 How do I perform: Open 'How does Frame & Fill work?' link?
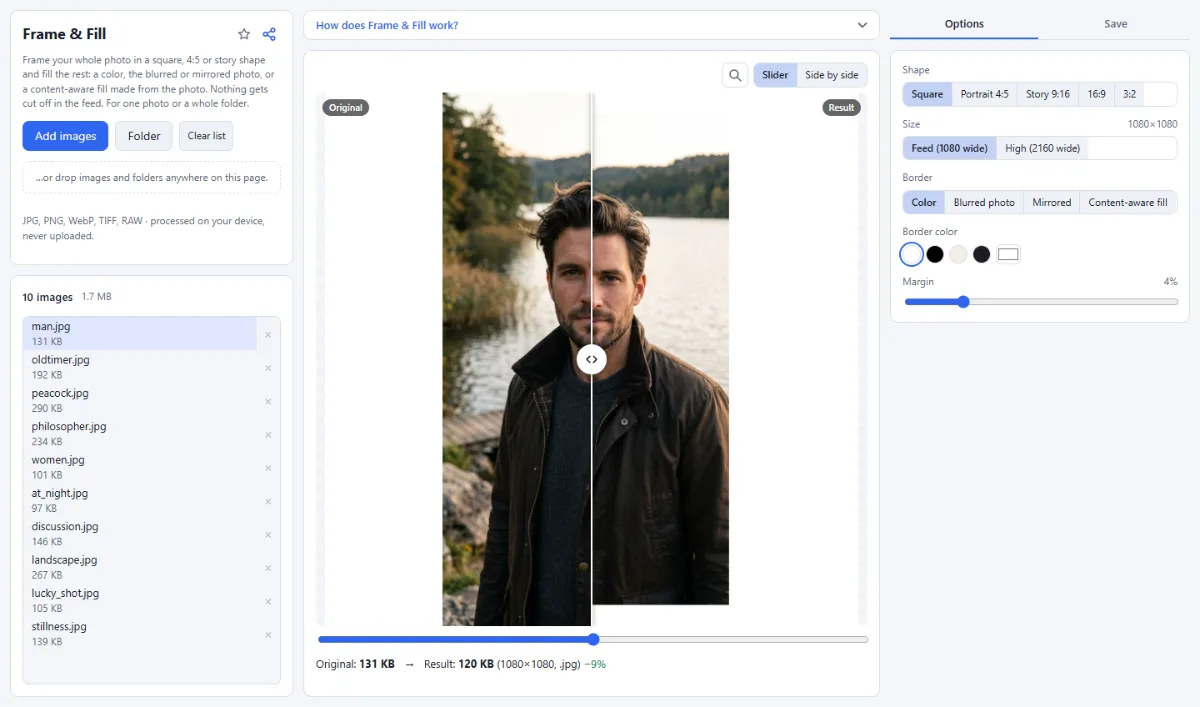pyautogui.click(x=387, y=25)
